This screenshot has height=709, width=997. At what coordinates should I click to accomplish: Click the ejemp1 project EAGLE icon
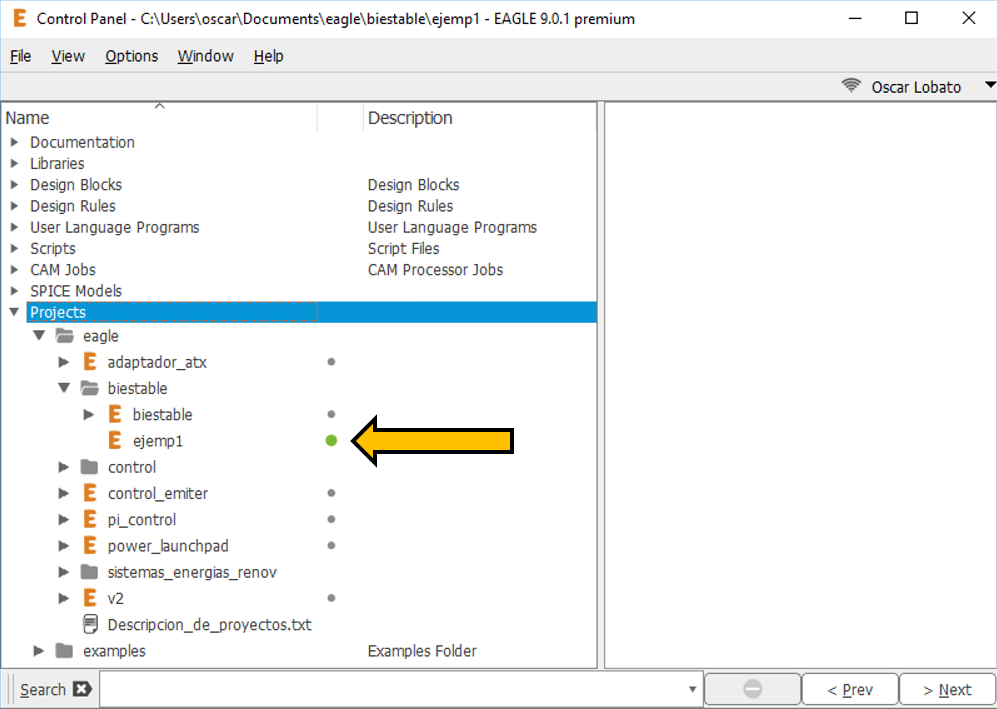tap(115, 441)
